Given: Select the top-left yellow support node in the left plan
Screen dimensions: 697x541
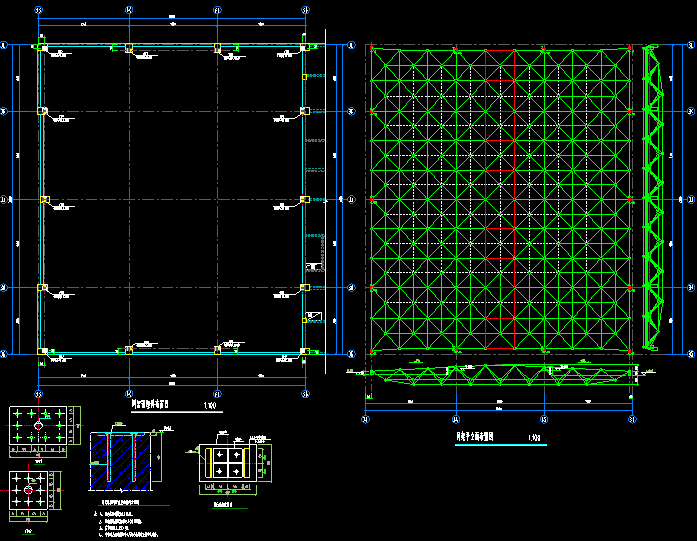Looking at the screenshot, I should pyautogui.click(x=39, y=48).
